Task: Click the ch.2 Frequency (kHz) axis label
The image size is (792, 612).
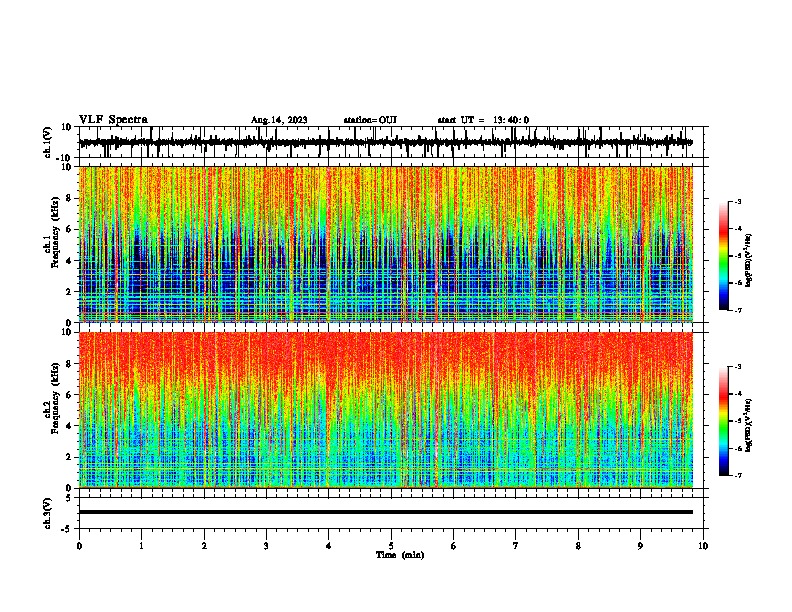Action: tap(54, 397)
